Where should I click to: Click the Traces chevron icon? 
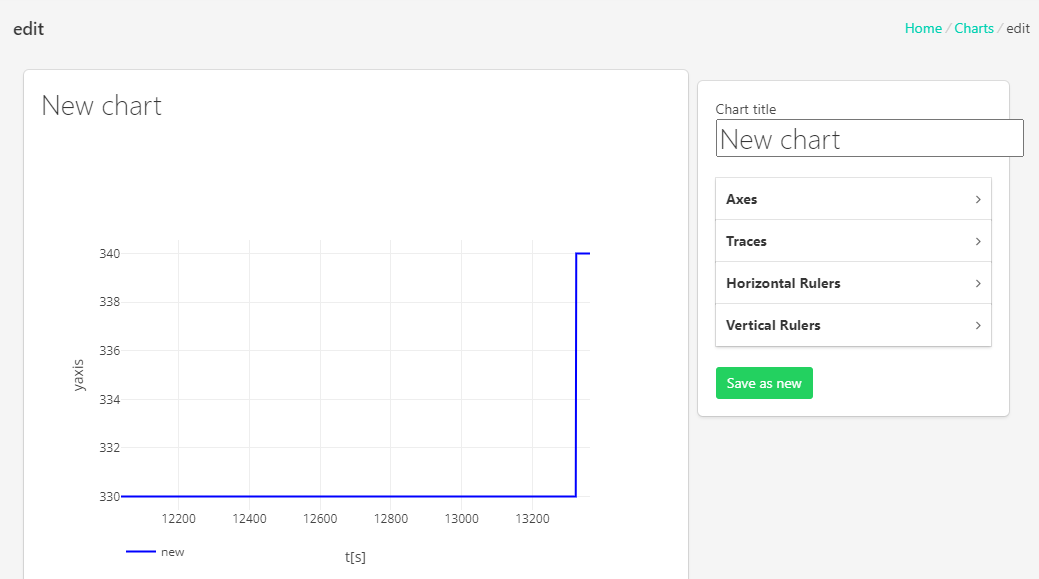click(978, 240)
